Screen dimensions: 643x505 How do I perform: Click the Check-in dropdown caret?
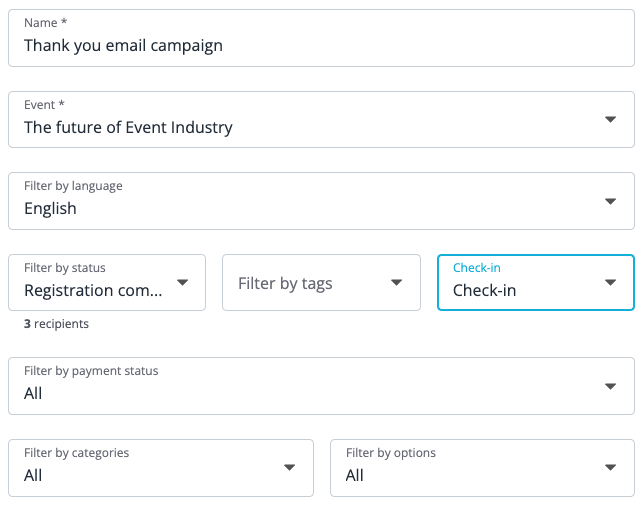610,282
